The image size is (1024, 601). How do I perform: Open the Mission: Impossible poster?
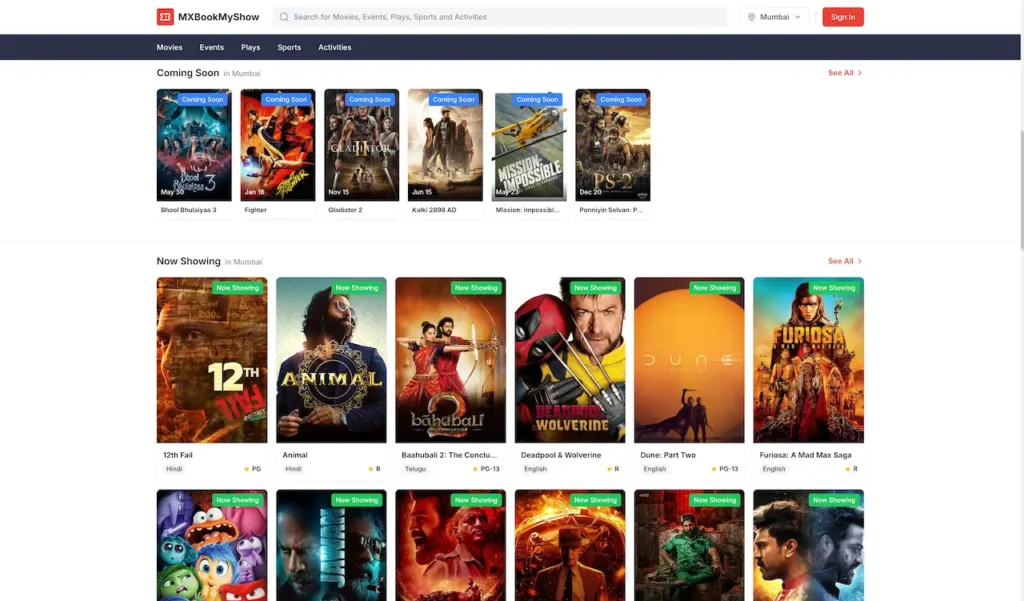pos(529,145)
